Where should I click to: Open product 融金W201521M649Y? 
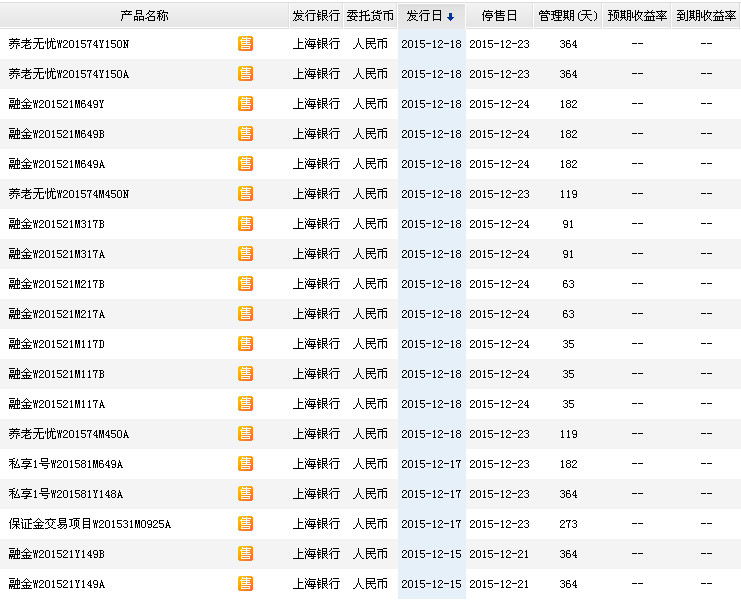[56, 104]
